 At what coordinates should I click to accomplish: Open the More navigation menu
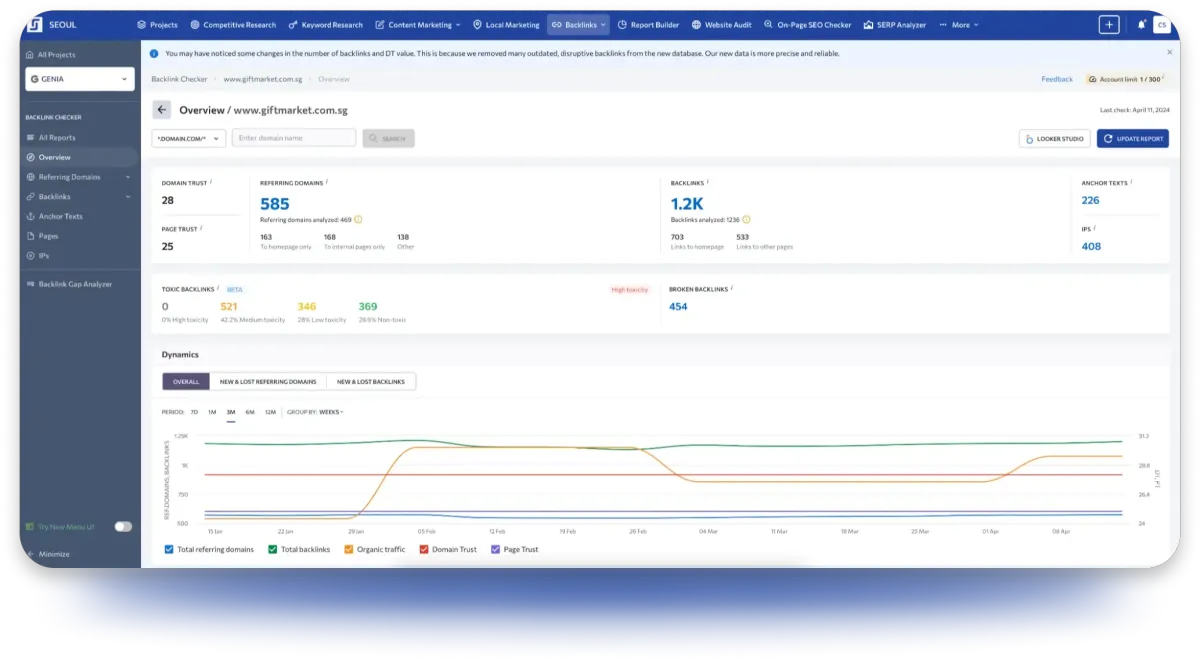click(957, 25)
